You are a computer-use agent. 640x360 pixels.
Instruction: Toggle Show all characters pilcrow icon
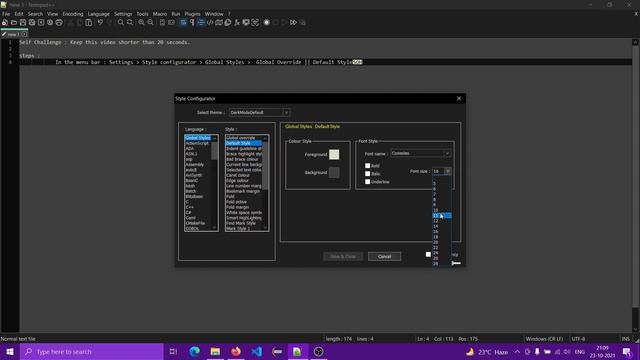[192, 22]
